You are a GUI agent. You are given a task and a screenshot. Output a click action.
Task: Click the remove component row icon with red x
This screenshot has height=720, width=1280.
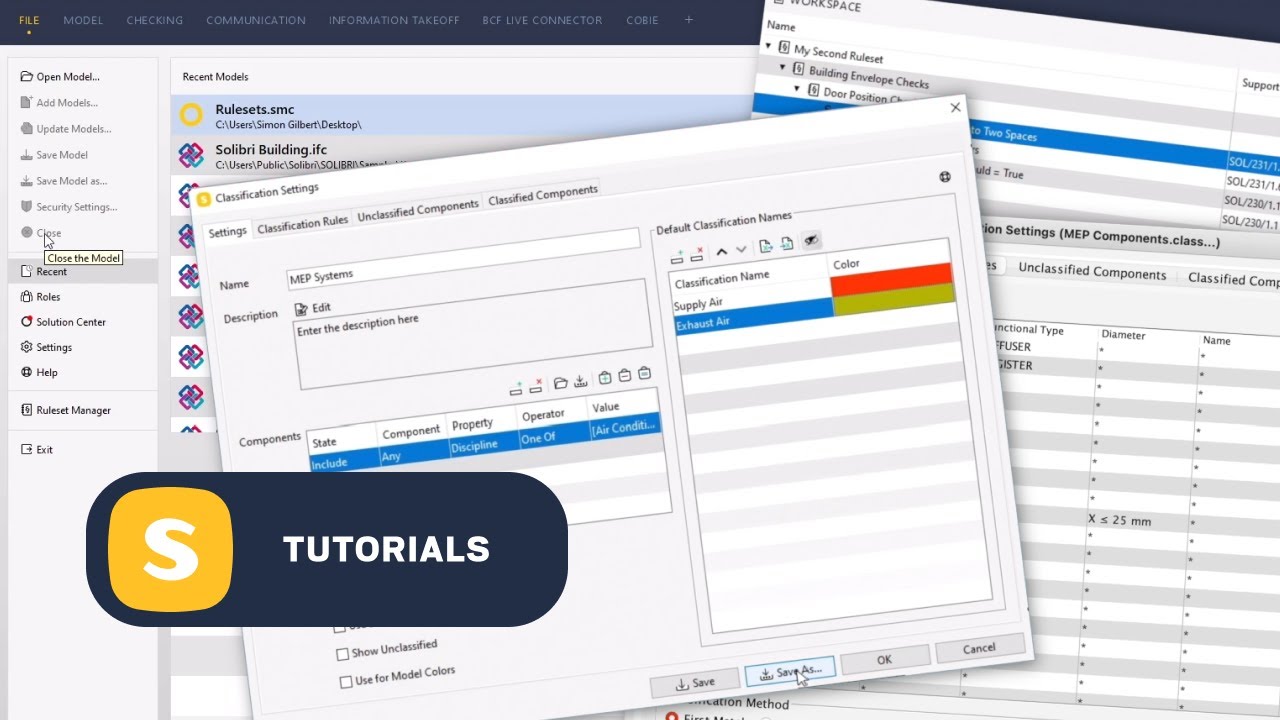536,384
